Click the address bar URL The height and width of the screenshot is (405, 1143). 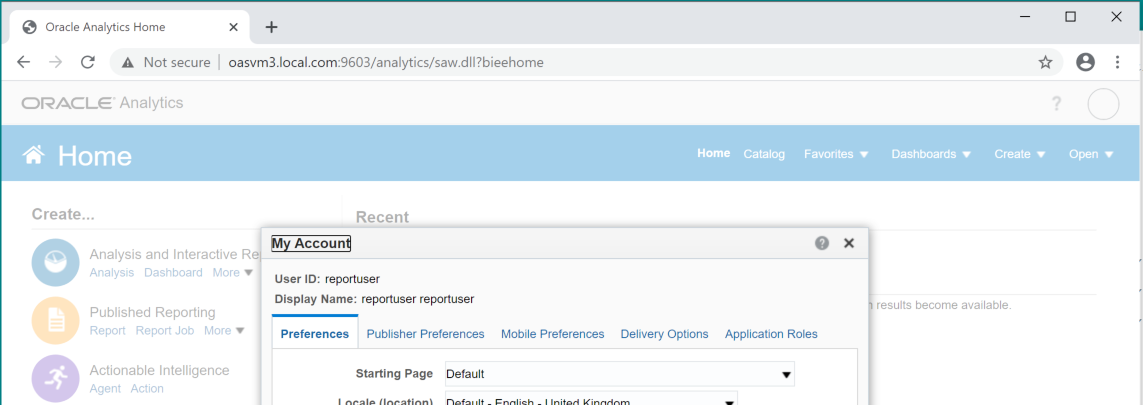pyautogui.click(x=386, y=63)
